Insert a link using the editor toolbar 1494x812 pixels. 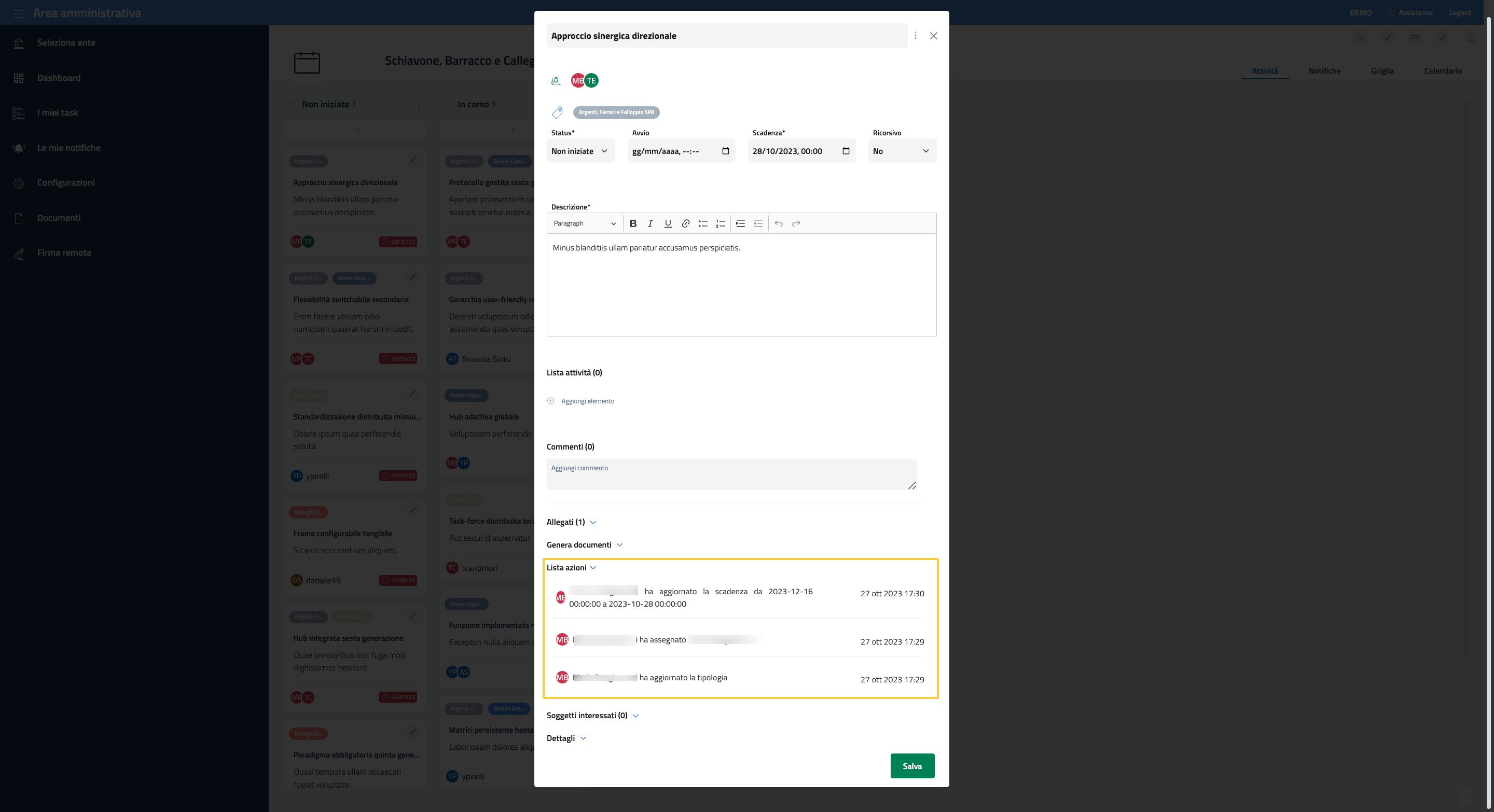(685, 223)
